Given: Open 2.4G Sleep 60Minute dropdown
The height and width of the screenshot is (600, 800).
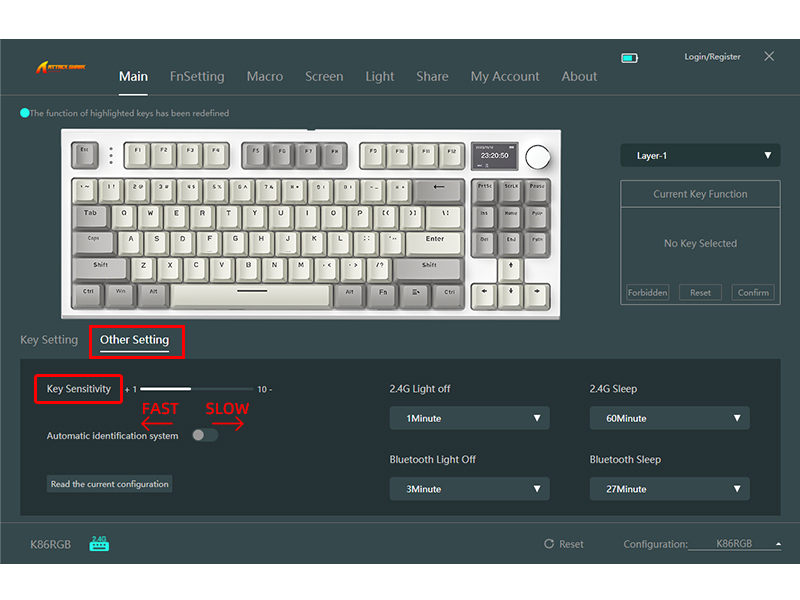Looking at the screenshot, I should 669,418.
